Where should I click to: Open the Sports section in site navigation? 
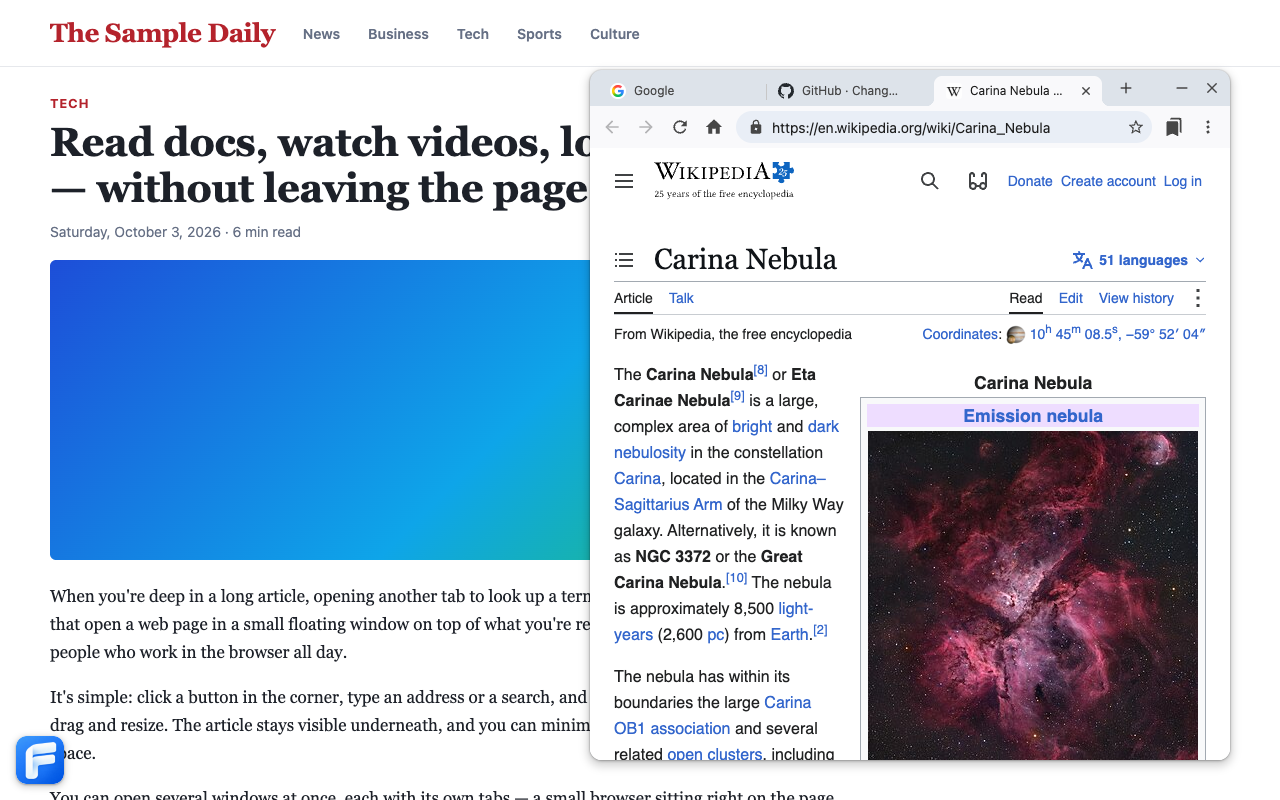(539, 34)
